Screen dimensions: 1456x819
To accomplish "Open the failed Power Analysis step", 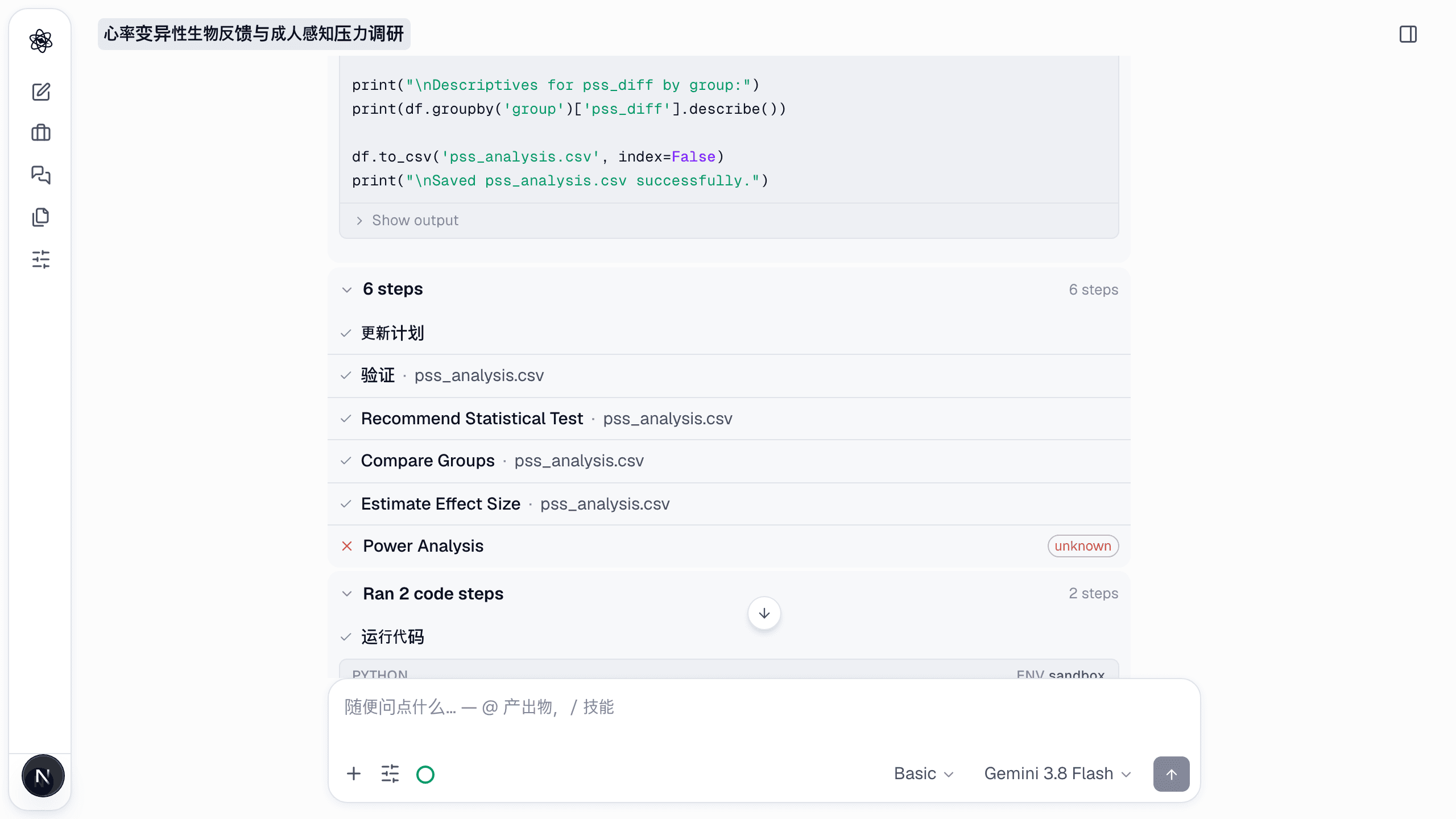I will point(729,546).
